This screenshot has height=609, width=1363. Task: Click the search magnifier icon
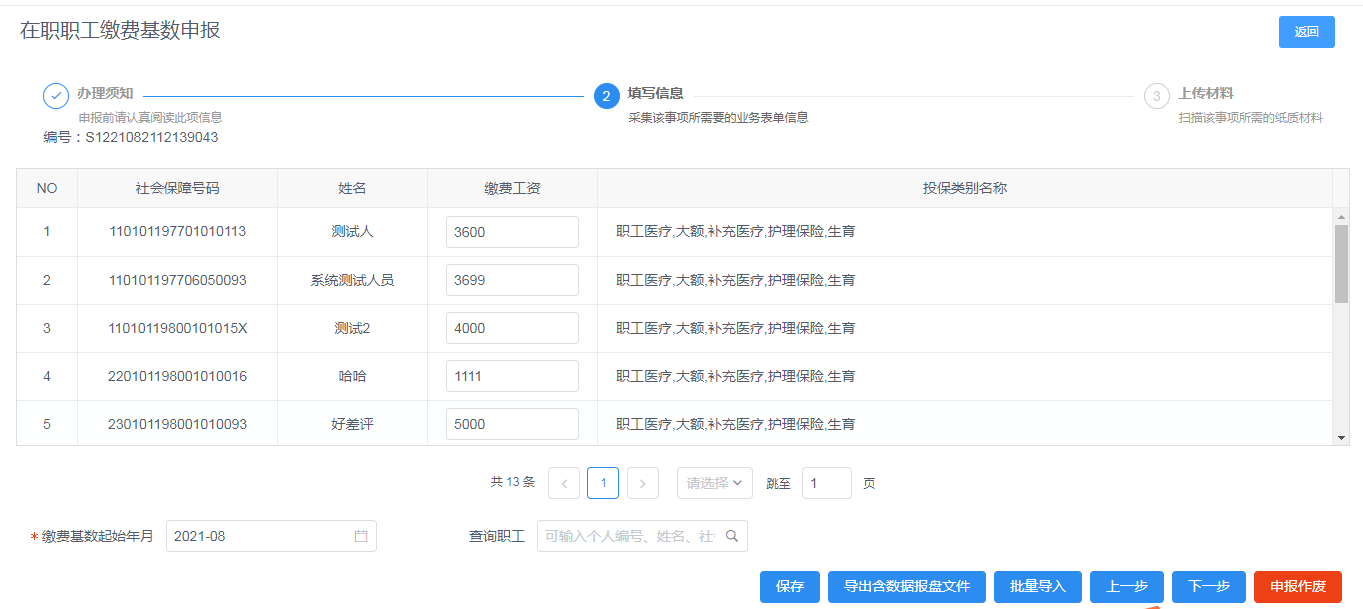[732, 536]
